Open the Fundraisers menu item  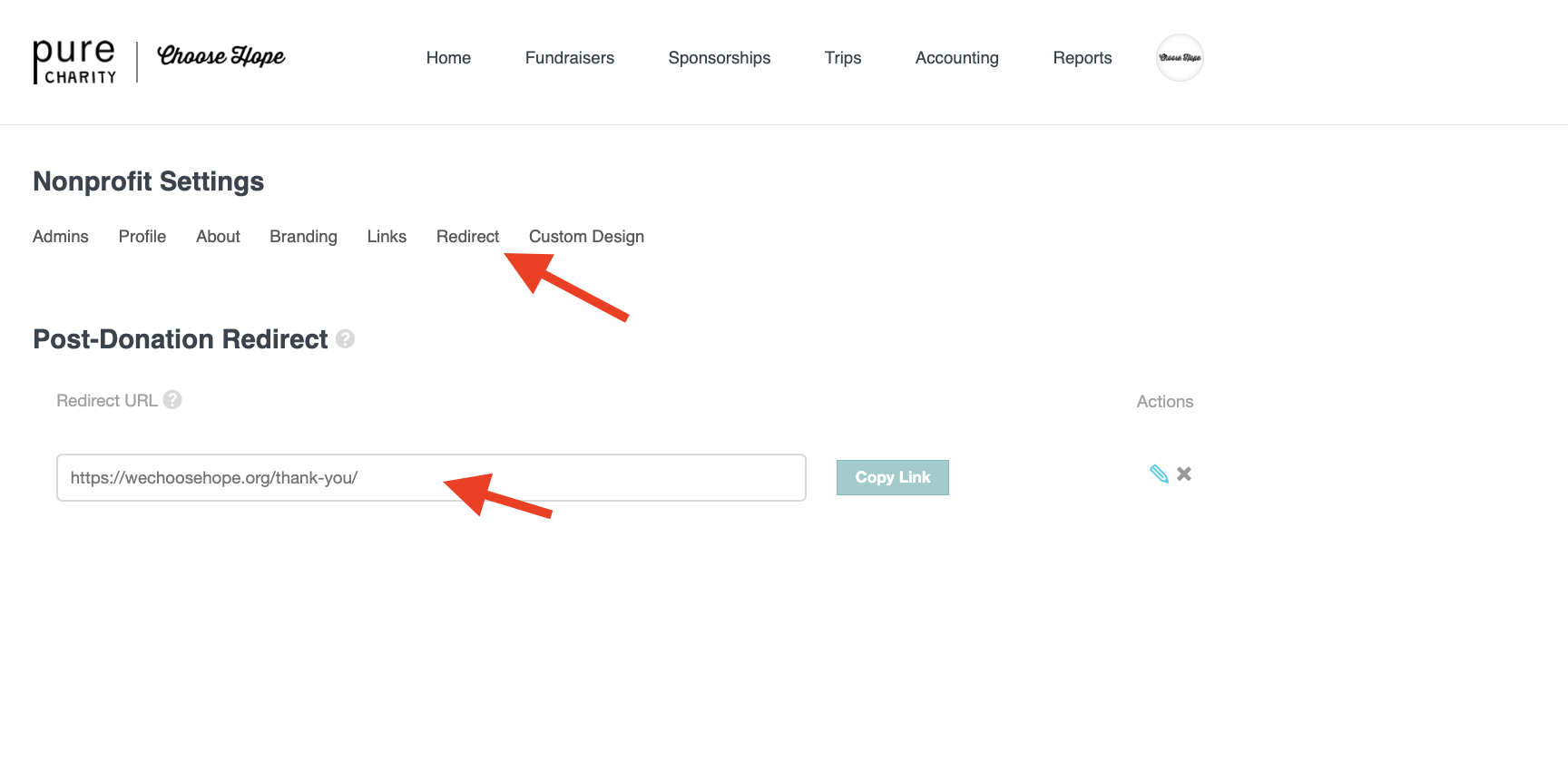(569, 58)
